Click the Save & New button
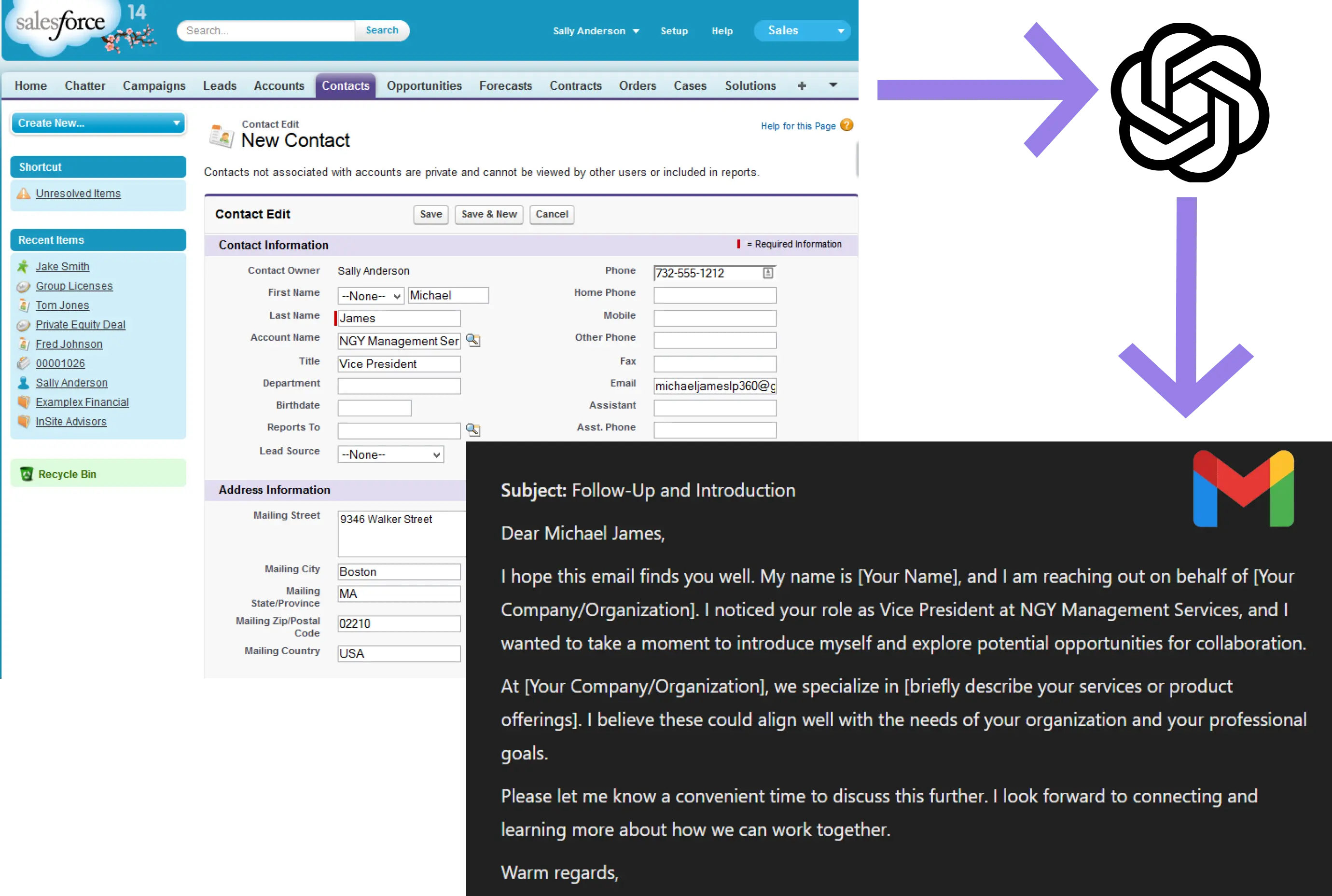 pyautogui.click(x=489, y=214)
